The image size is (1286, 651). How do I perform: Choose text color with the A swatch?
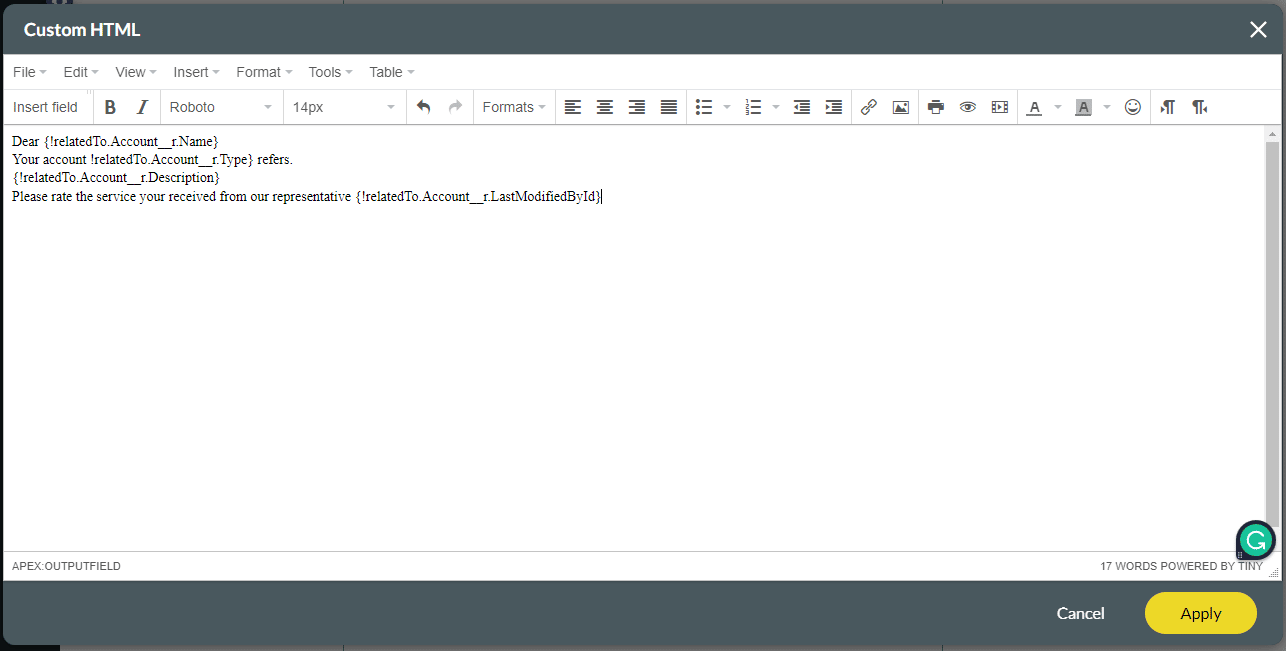coord(1034,107)
